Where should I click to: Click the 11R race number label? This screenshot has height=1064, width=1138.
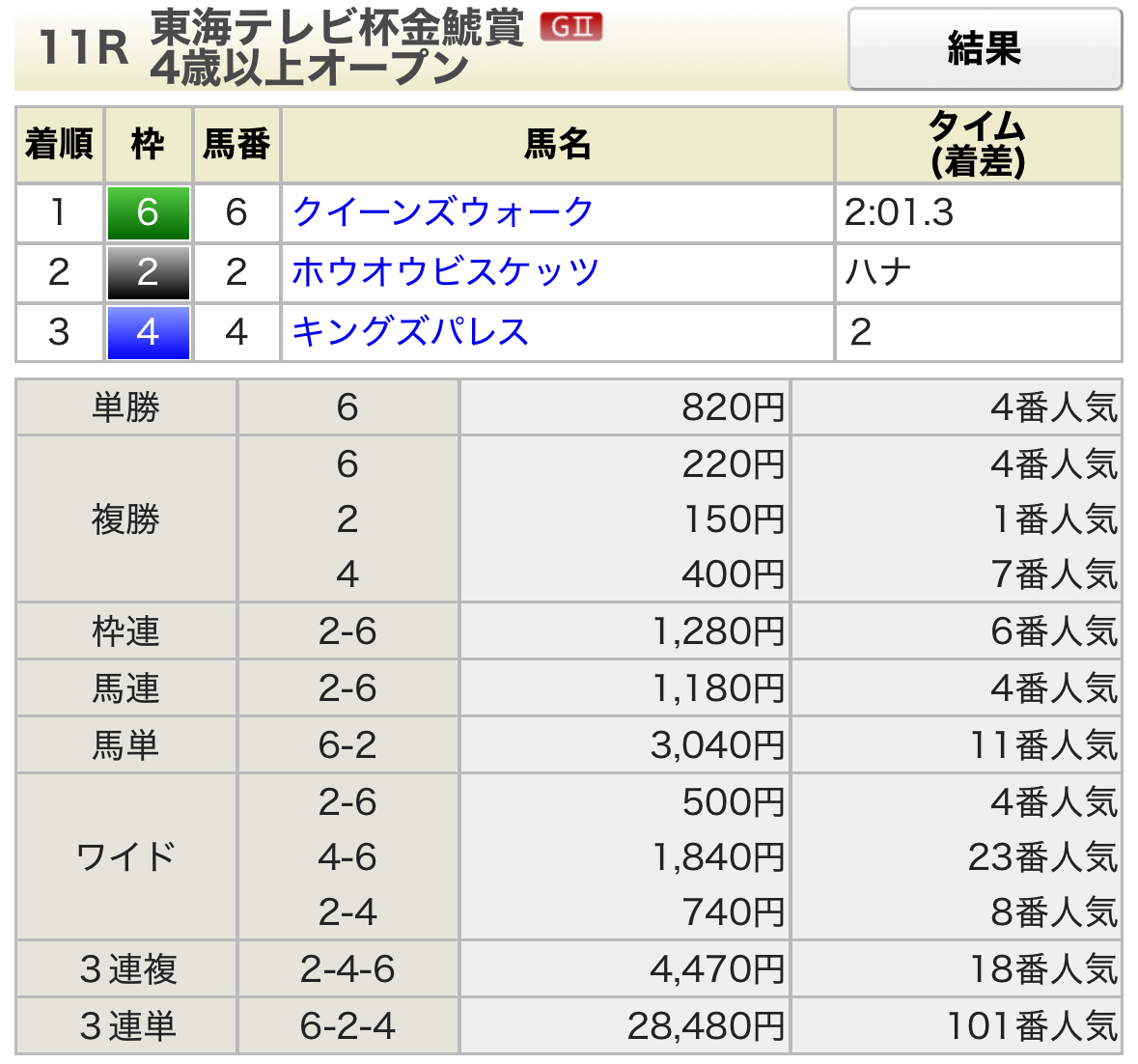[x=83, y=48]
